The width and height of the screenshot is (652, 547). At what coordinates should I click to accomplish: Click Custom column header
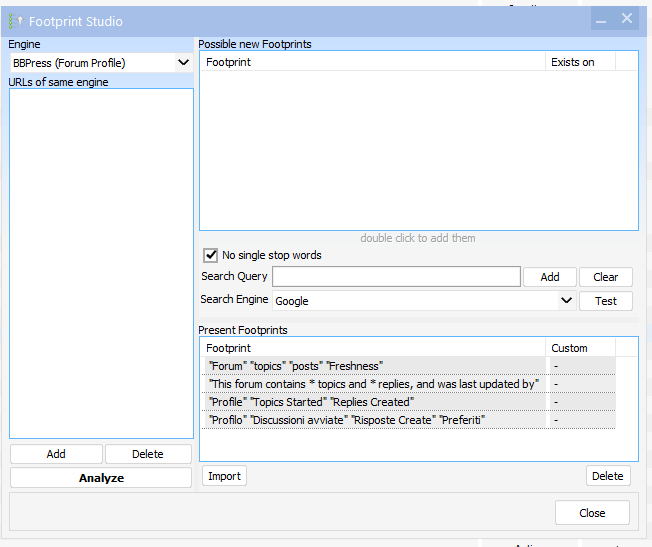click(x=580, y=348)
